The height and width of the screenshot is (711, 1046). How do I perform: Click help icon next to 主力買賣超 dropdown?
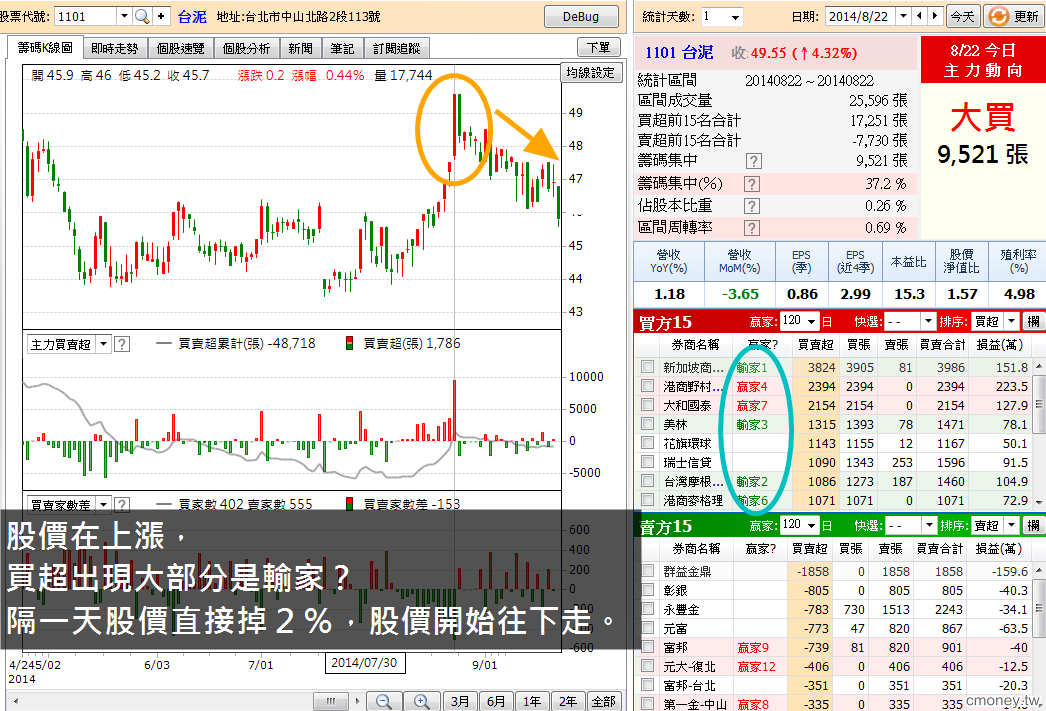(121, 344)
